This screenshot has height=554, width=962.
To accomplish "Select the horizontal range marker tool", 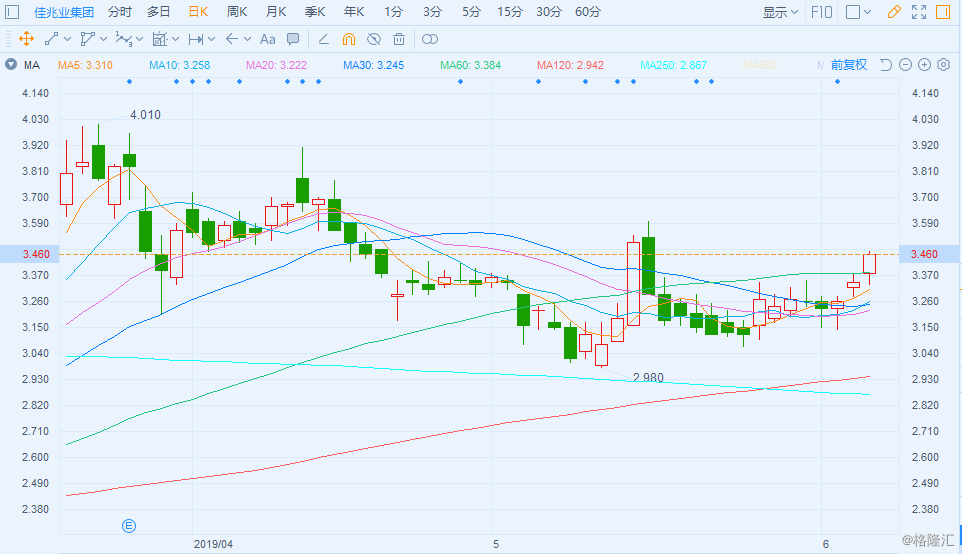I will point(196,39).
